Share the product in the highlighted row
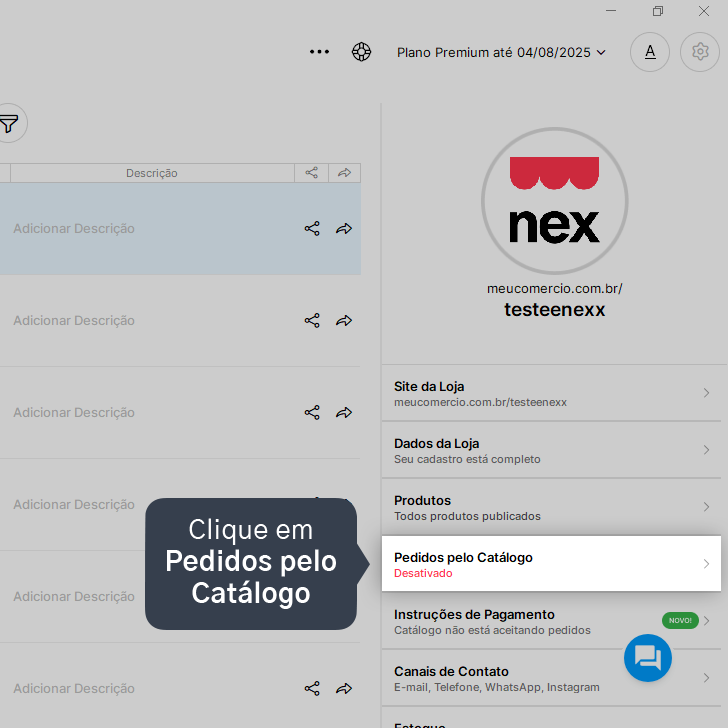The height and width of the screenshot is (728, 728). [x=312, y=228]
